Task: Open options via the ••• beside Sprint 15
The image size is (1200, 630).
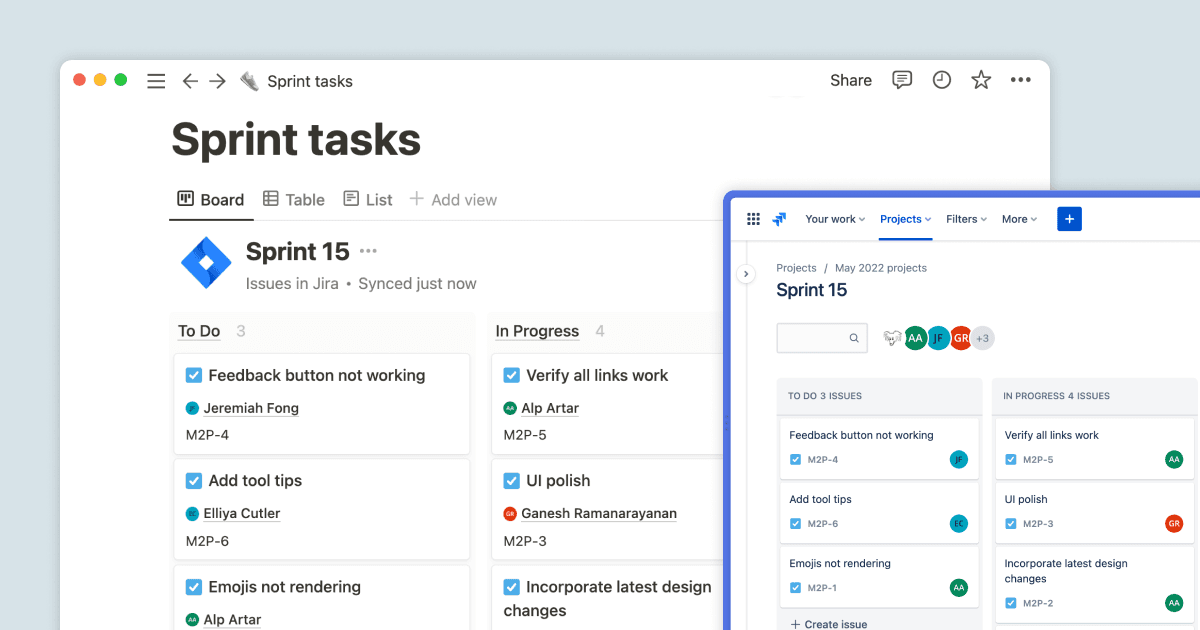Action: point(369,251)
